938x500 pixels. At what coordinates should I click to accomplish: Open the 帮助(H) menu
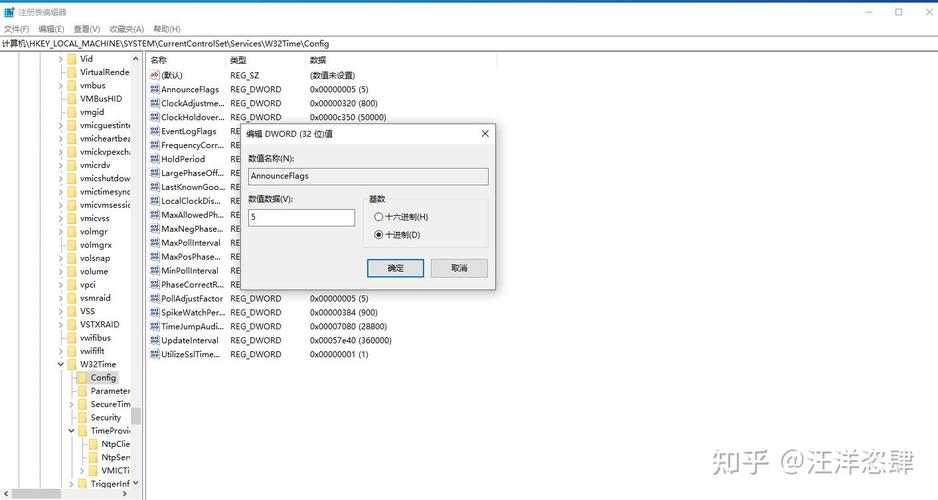click(167, 29)
